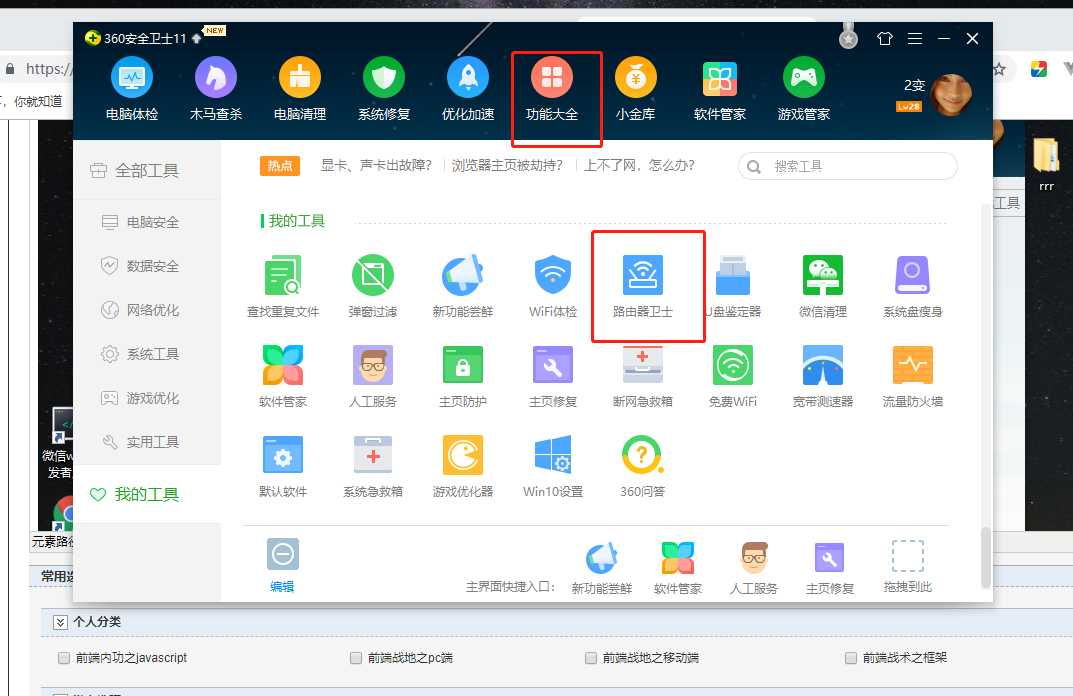Open 新功能尝鲜 in my tools grid
Image resolution: width=1073 pixels, height=696 pixels.
coord(463,286)
